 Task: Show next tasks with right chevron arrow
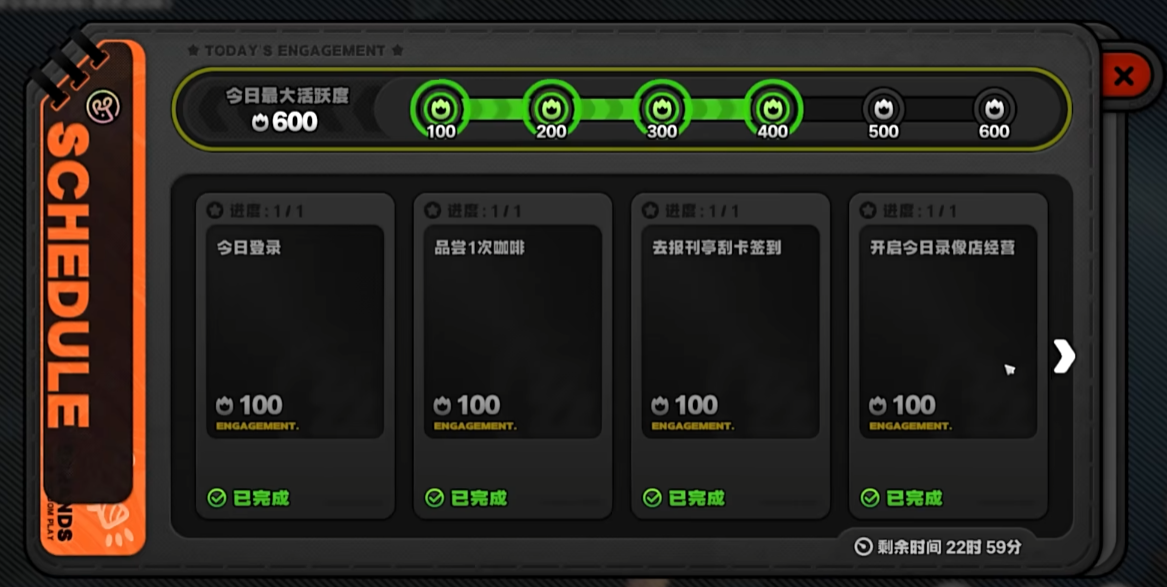[1064, 357]
